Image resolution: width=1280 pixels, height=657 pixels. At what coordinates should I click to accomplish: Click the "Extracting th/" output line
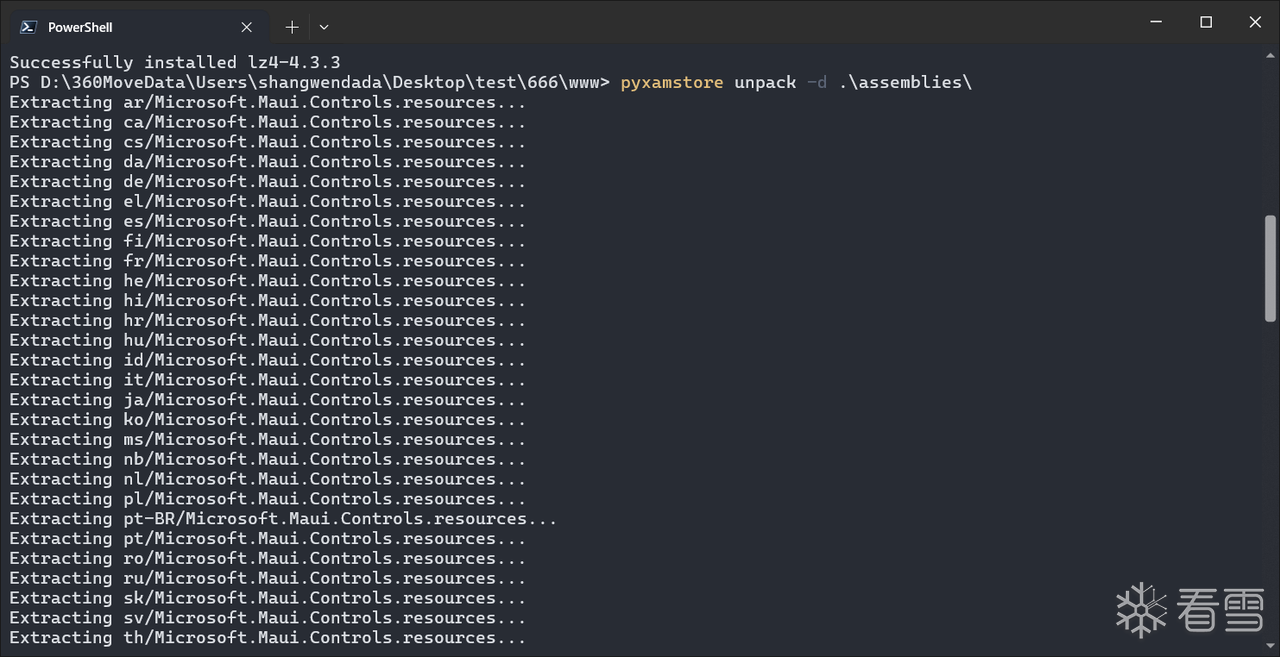tap(267, 637)
